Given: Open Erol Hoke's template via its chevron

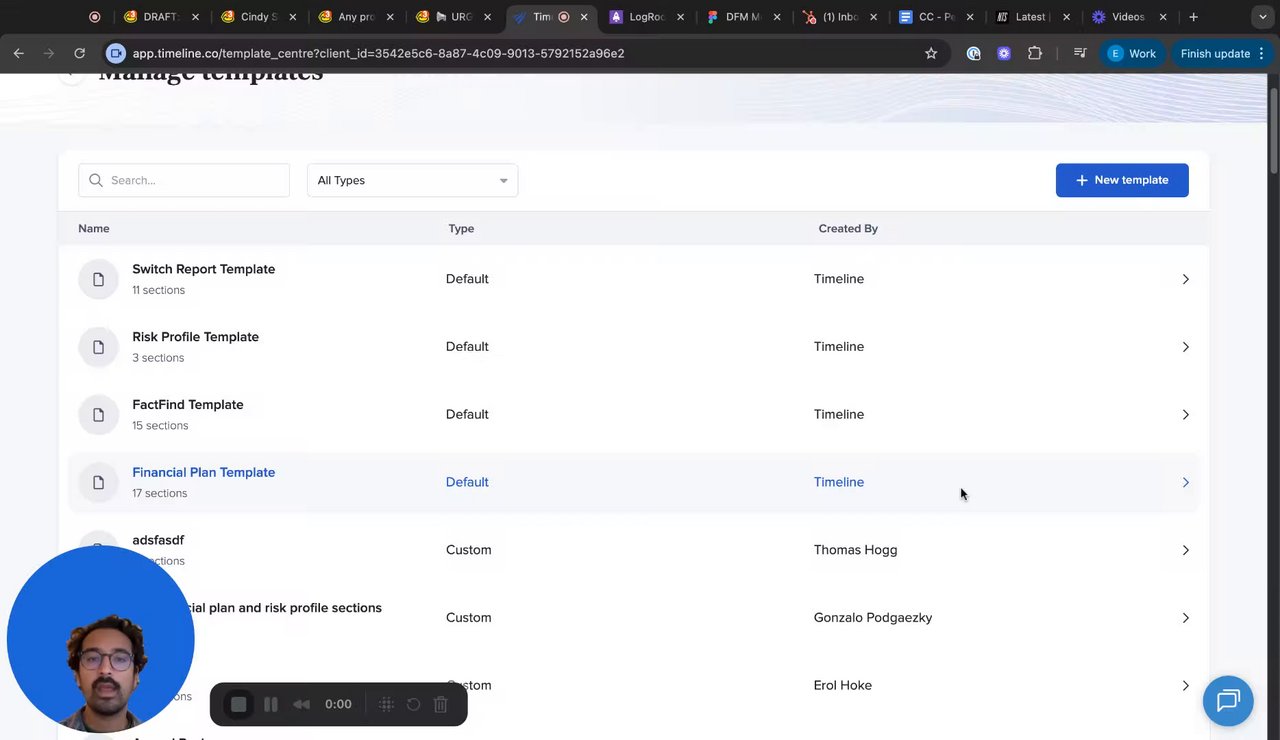Looking at the screenshot, I should coord(1185,686).
